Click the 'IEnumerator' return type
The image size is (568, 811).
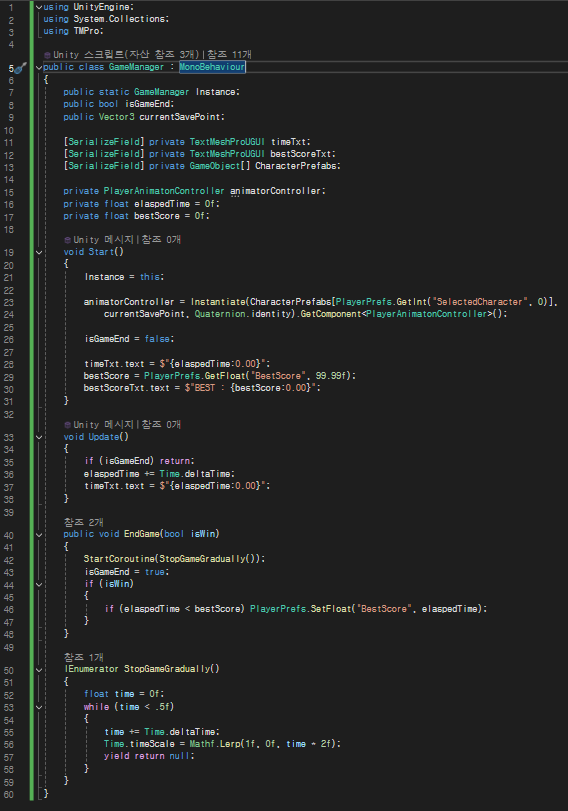click(x=92, y=669)
